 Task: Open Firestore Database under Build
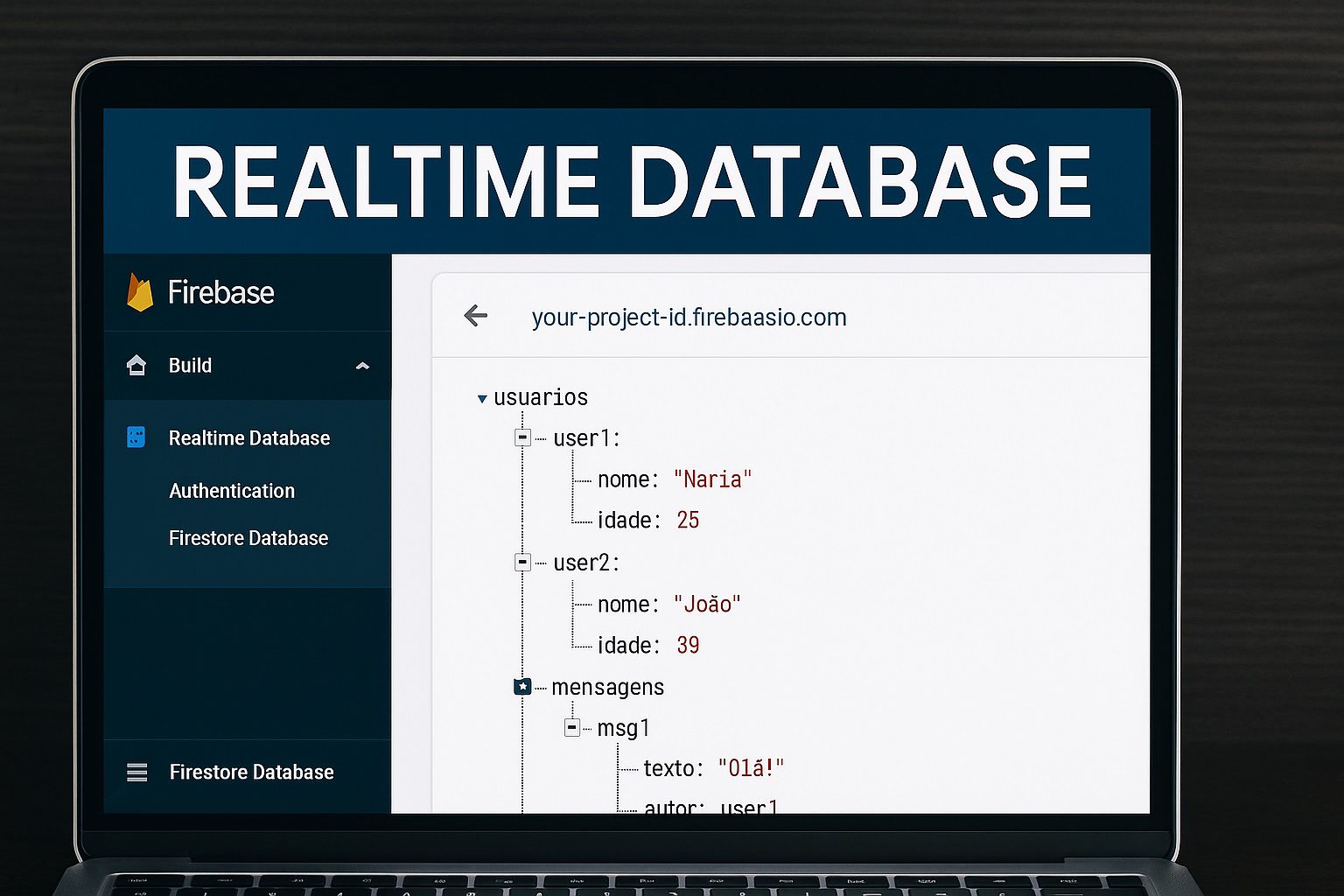(248, 538)
